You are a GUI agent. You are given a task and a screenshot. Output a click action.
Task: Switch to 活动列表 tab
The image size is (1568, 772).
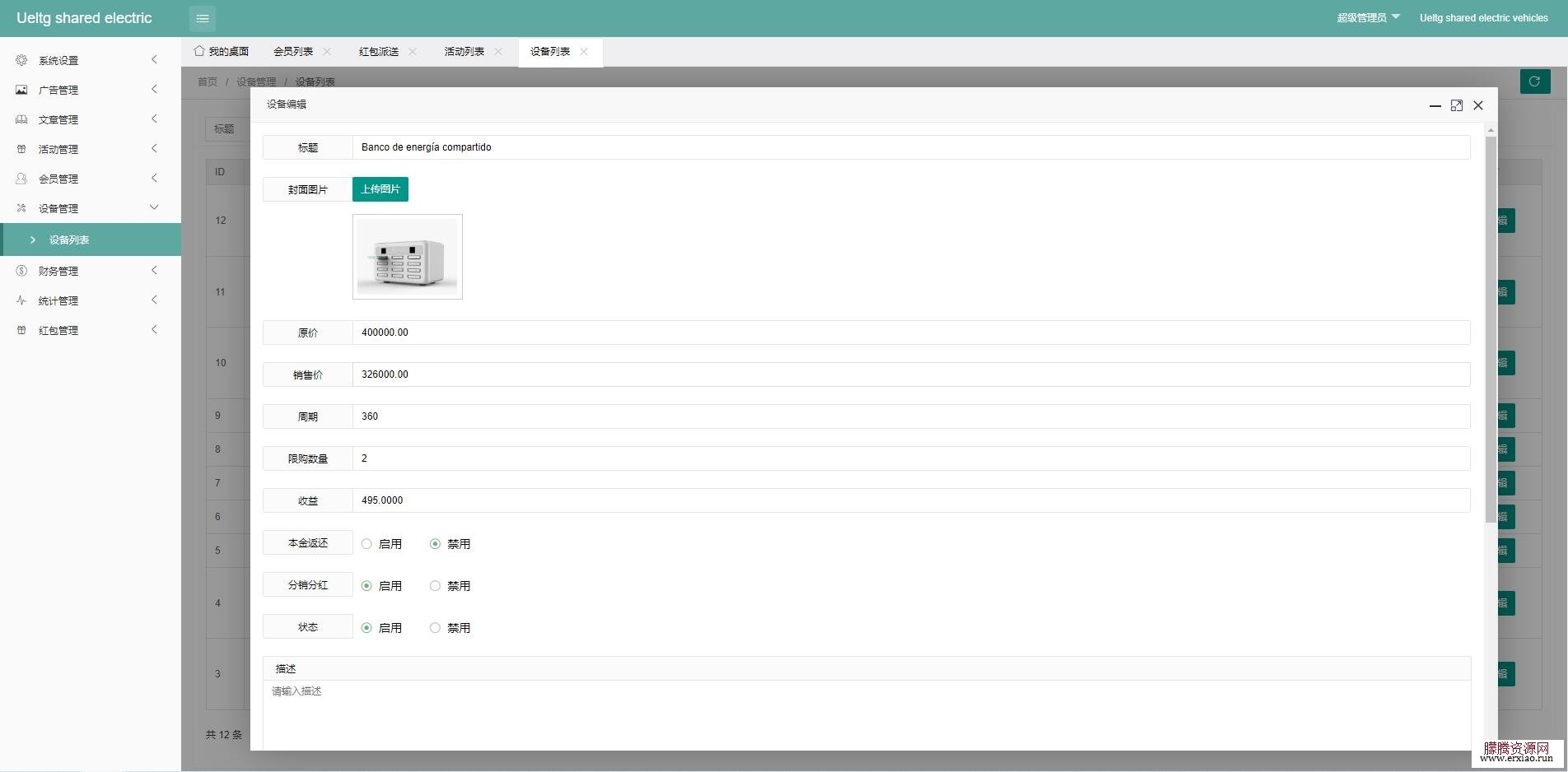click(x=464, y=51)
